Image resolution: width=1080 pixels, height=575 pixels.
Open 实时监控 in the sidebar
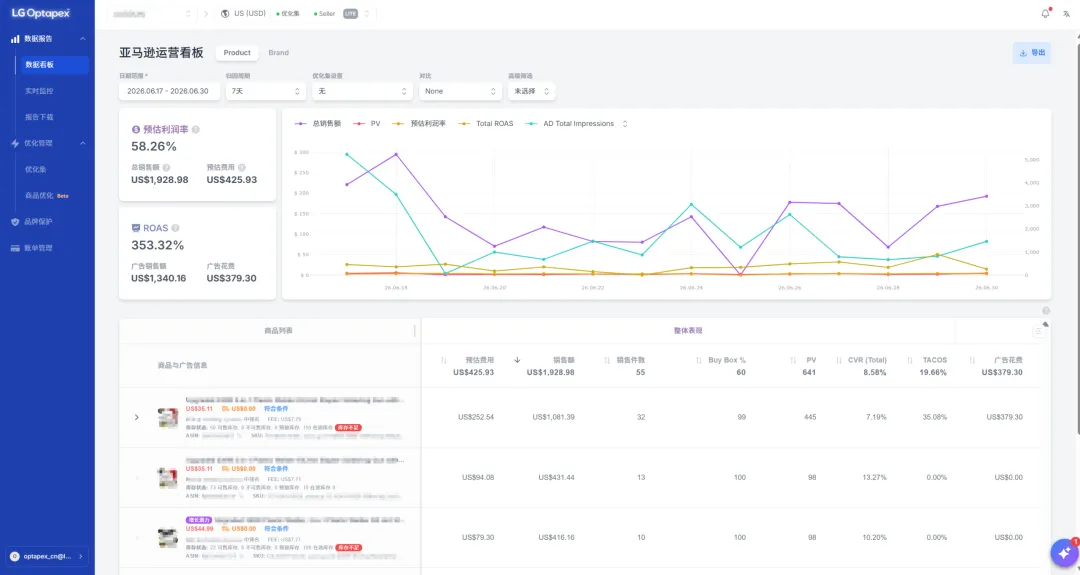pos(39,91)
